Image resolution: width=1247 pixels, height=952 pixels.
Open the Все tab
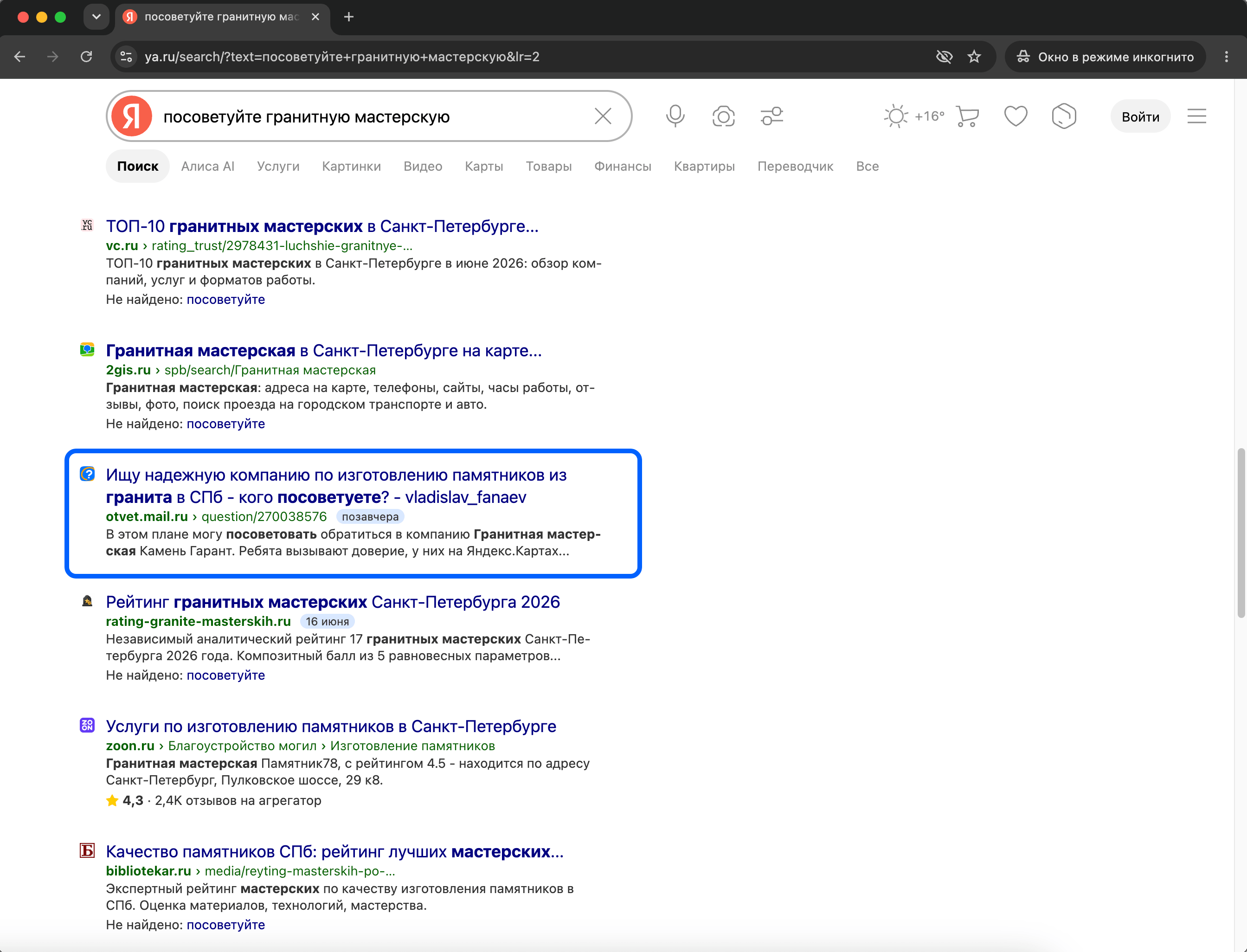click(x=868, y=166)
